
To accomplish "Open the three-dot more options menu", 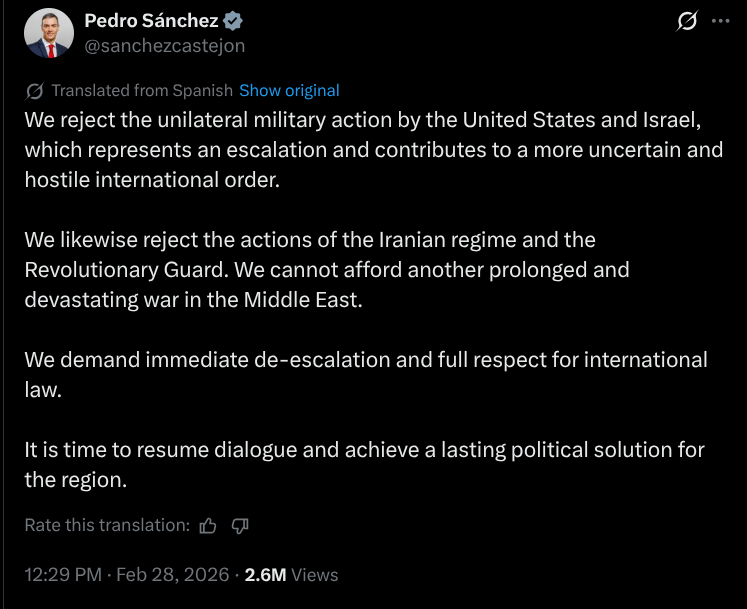I will click(x=720, y=21).
